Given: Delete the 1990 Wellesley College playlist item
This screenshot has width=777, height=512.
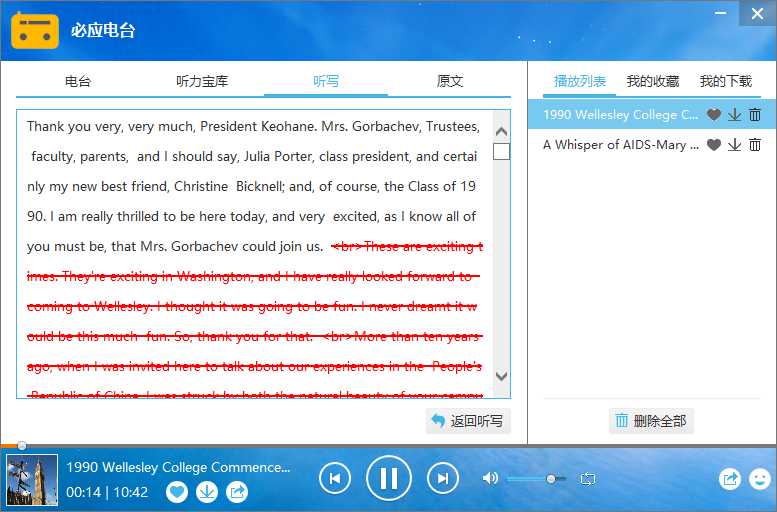Looking at the screenshot, I should (x=755, y=115).
